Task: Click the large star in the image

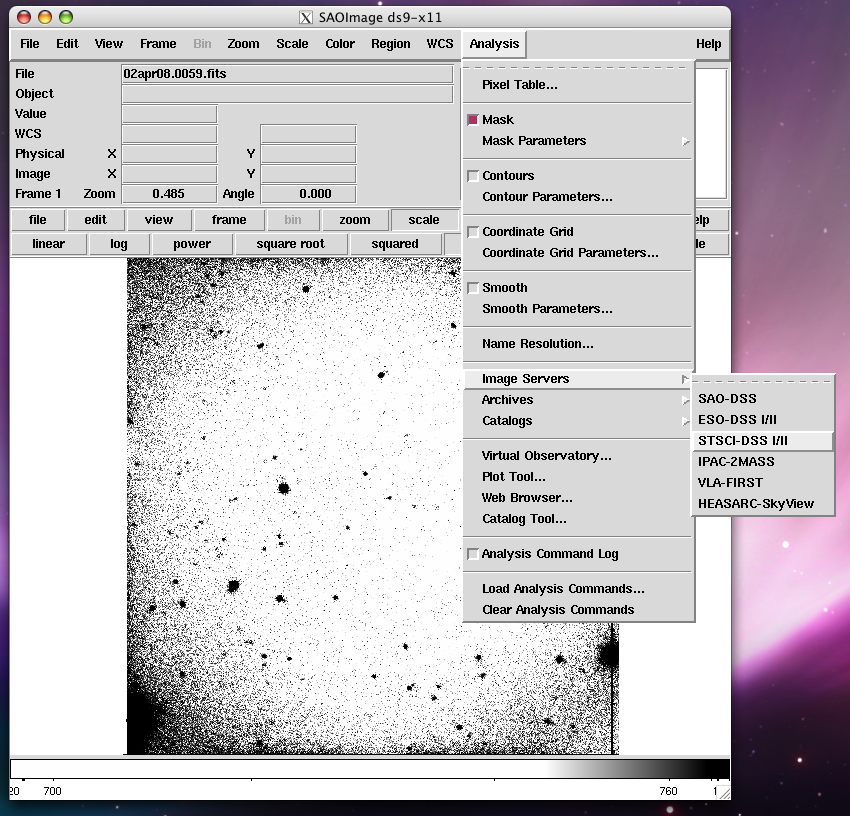Action: (233, 587)
